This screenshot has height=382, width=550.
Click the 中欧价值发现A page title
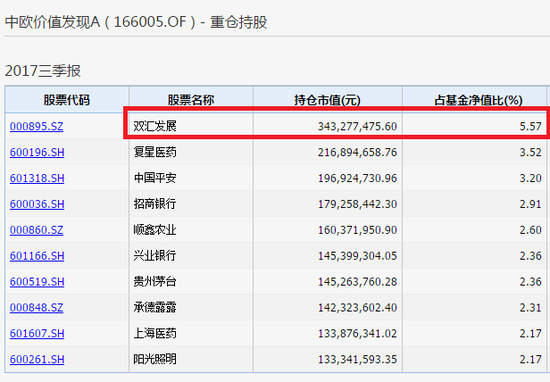[x=53, y=22]
